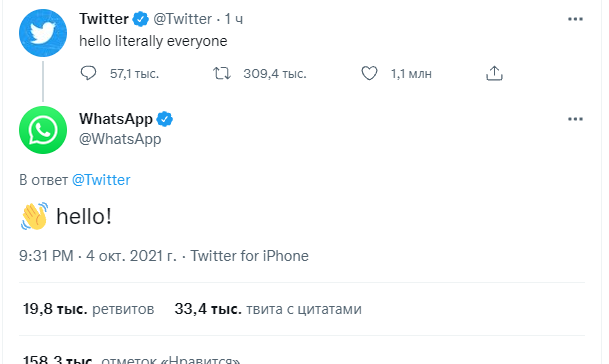This screenshot has width=609, height=364.
Task: Click the verified badge next to Twitter's name
Action: (x=141, y=19)
